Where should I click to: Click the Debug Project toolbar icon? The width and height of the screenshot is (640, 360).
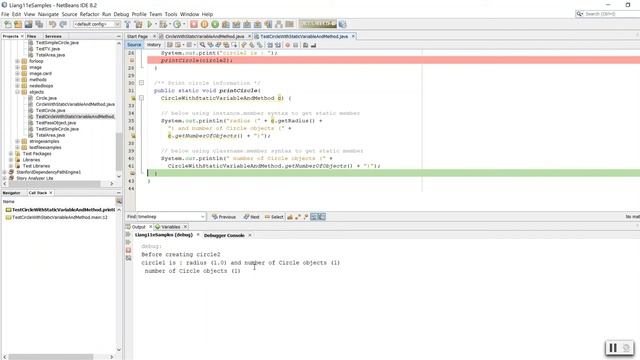tap(164, 24)
